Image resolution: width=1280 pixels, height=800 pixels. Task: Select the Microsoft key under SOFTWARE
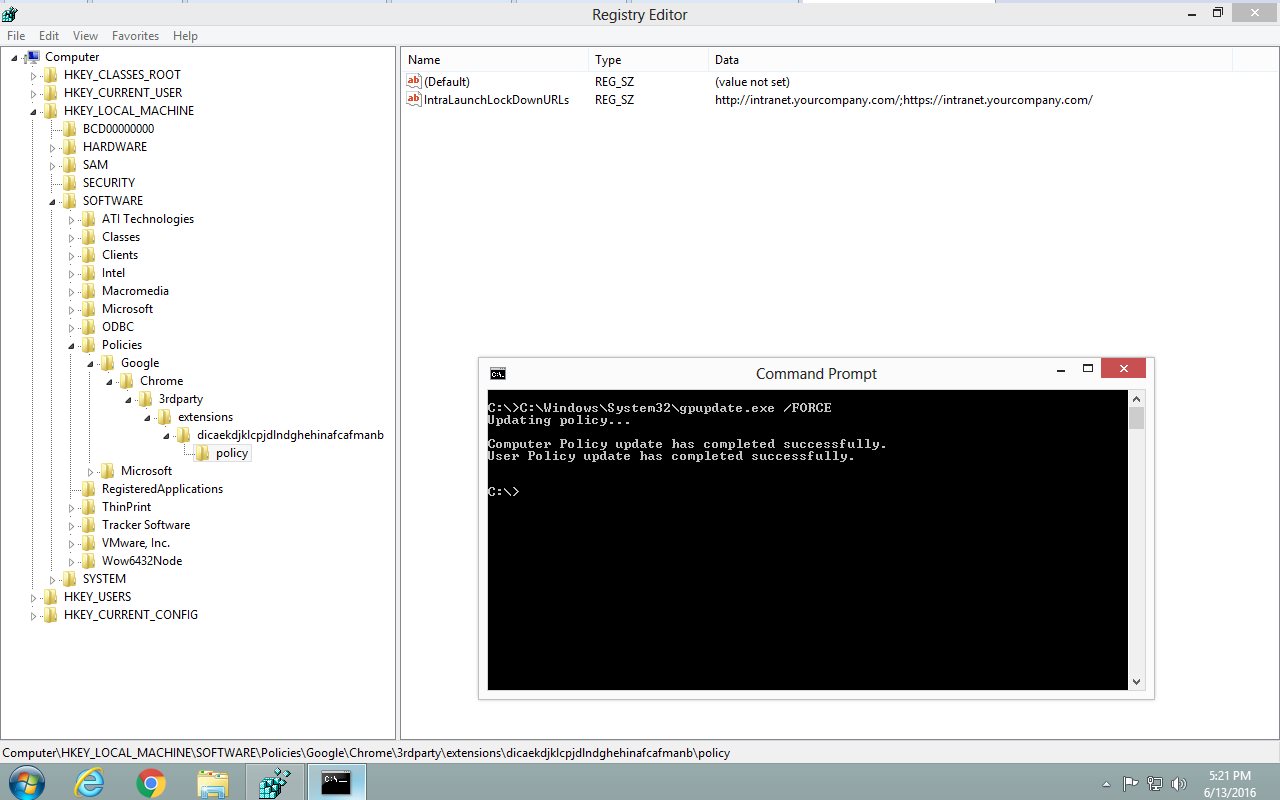(127, 309)
